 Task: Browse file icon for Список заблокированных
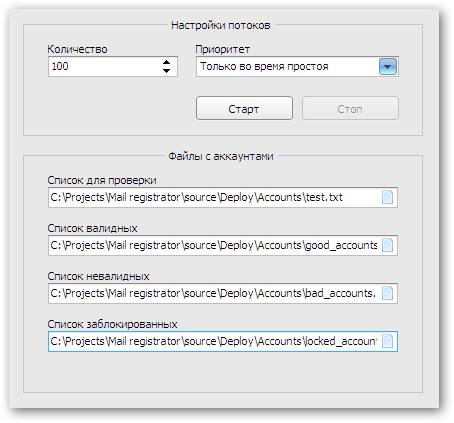click(x=387, y=341)
